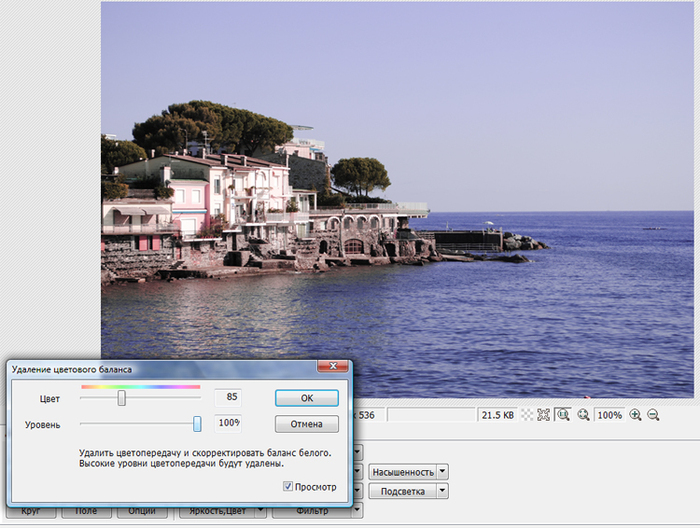The image size is (700, 528).
Task: Expand the Фильтр dropdown arrow
Action: click(x=358, y=511)
